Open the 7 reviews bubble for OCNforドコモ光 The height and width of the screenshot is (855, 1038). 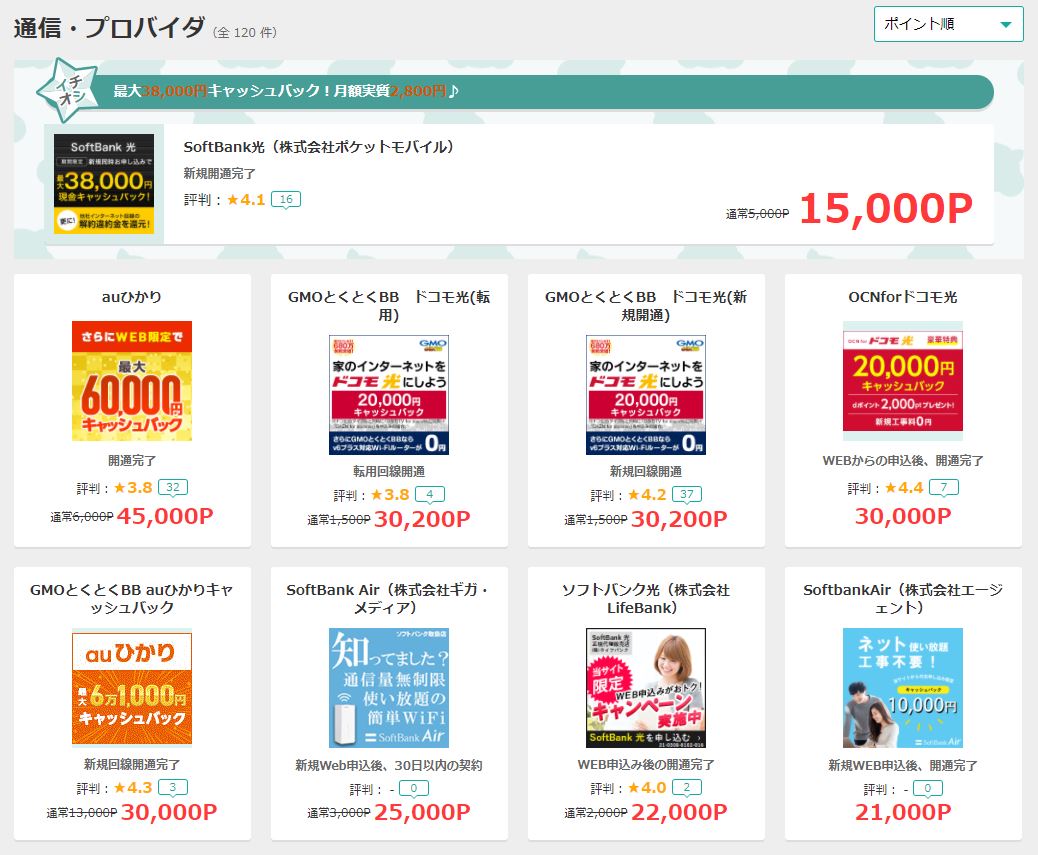click(x=944, y=488)
